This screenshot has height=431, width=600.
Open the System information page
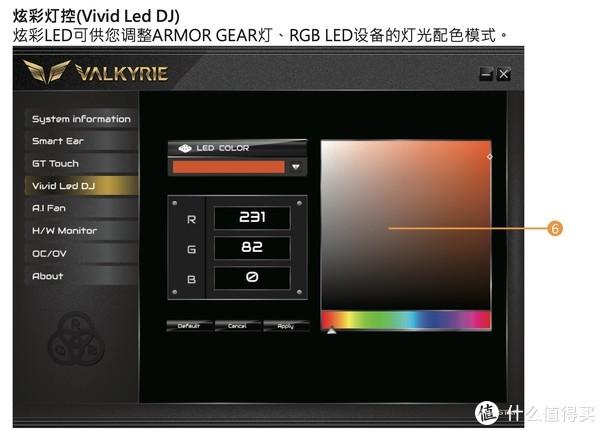81,119
